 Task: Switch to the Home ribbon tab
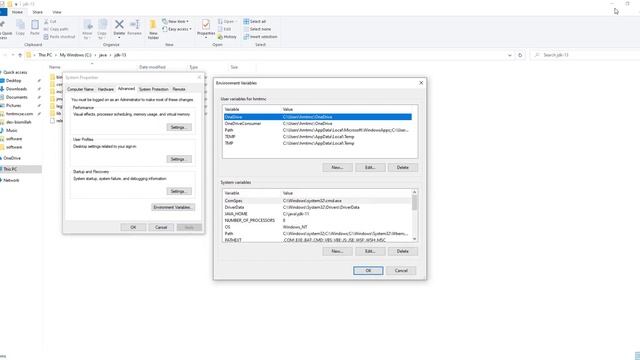(17, 12)
